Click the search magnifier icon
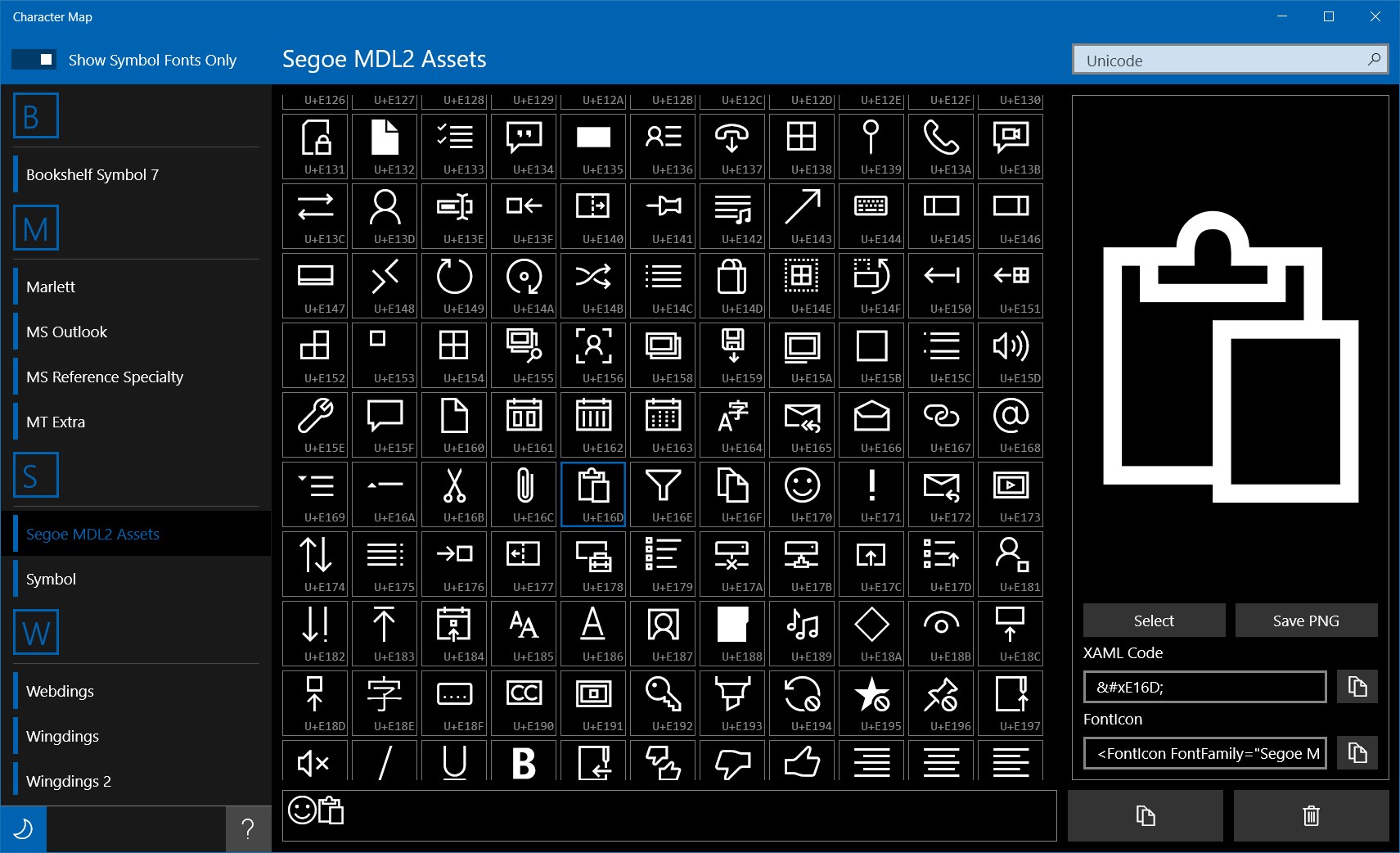 (1374, 60)
